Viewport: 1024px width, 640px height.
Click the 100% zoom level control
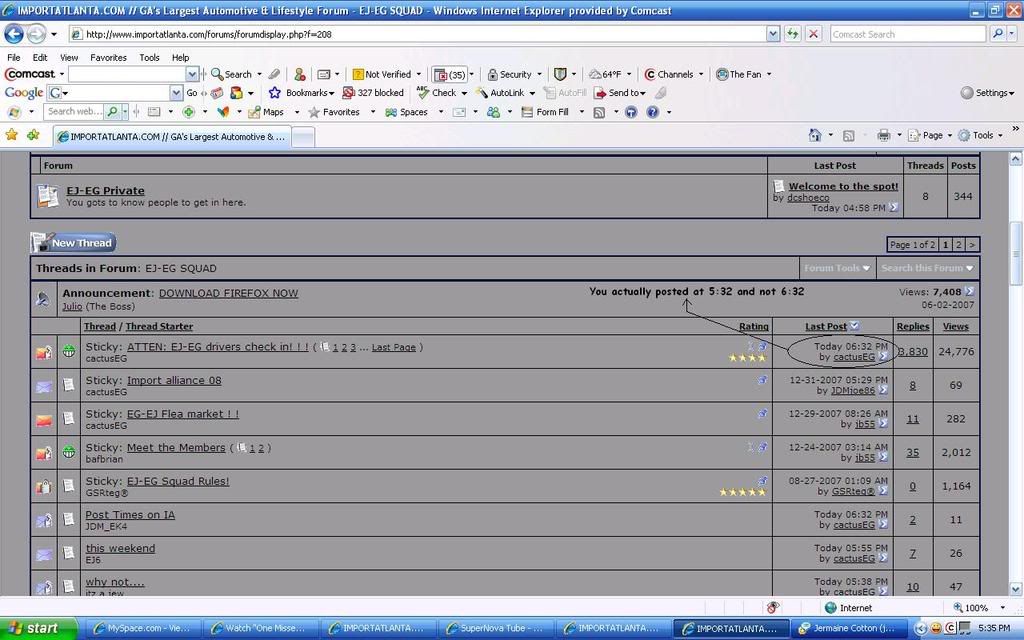[x=976, y=607]
